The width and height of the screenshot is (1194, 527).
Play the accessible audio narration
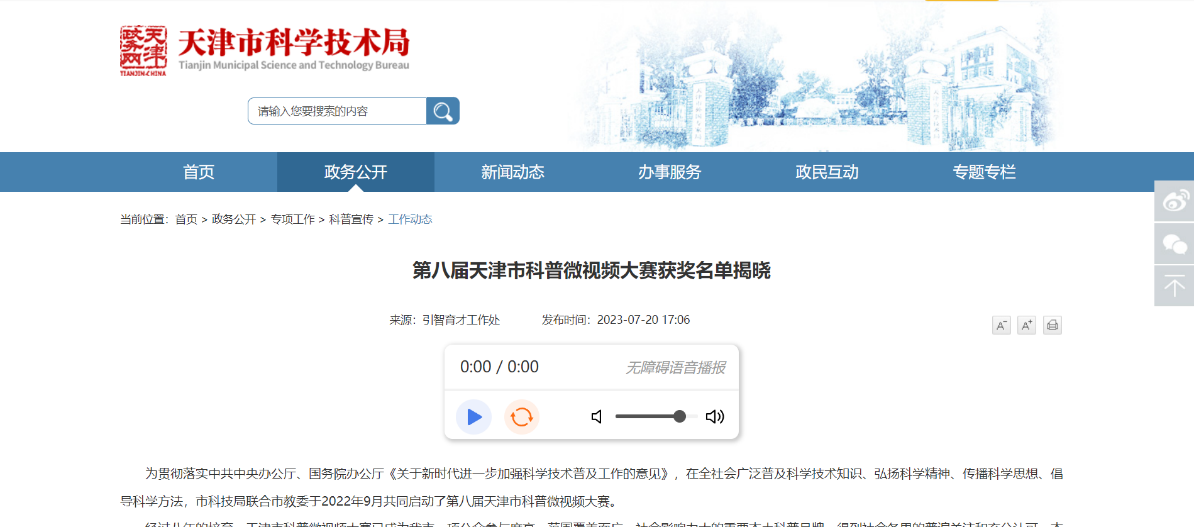click(x=474, y=417)
